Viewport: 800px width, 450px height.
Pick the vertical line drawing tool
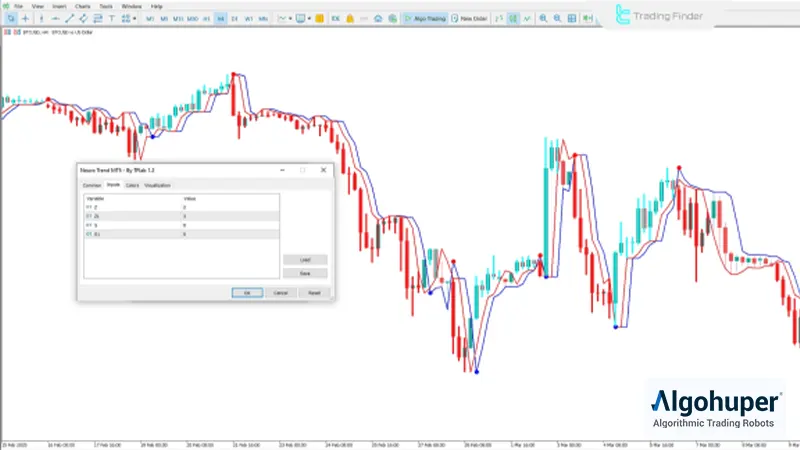[41, 19]
